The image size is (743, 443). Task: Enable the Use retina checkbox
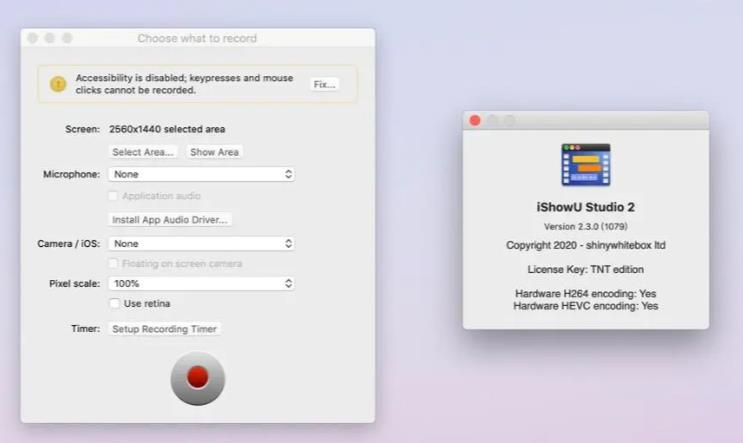coord(115,304)
